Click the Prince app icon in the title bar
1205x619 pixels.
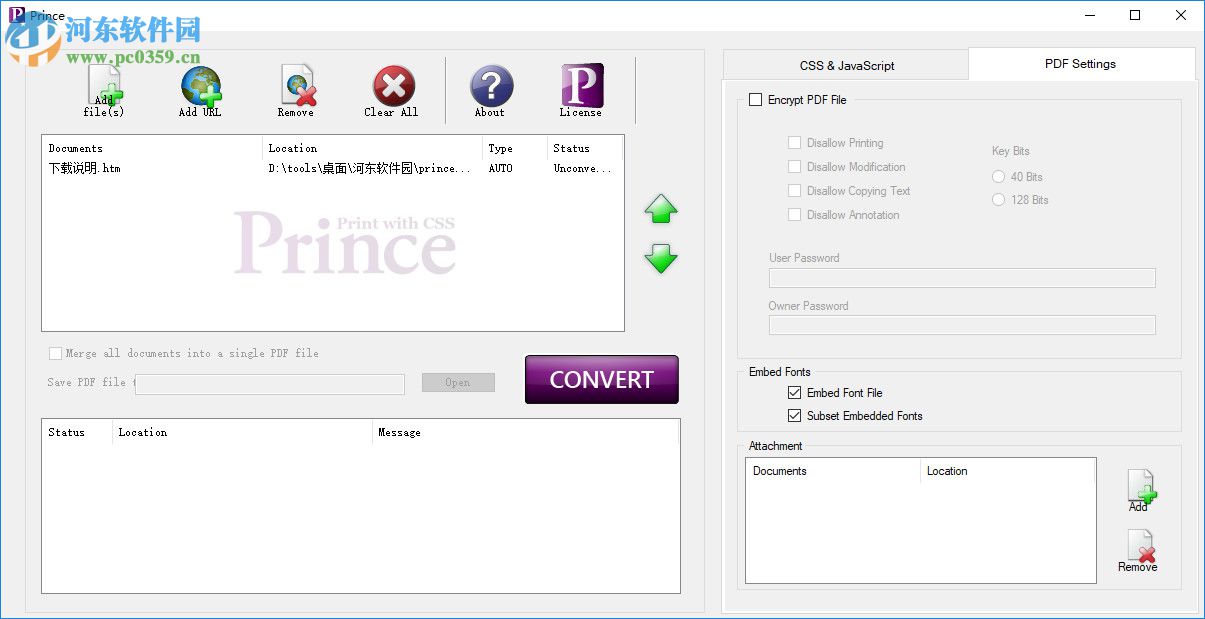(15, 15)
